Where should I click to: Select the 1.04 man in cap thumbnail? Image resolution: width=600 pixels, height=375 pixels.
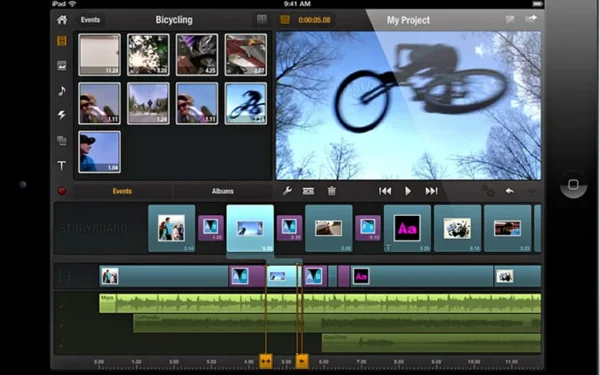(99, 152)
